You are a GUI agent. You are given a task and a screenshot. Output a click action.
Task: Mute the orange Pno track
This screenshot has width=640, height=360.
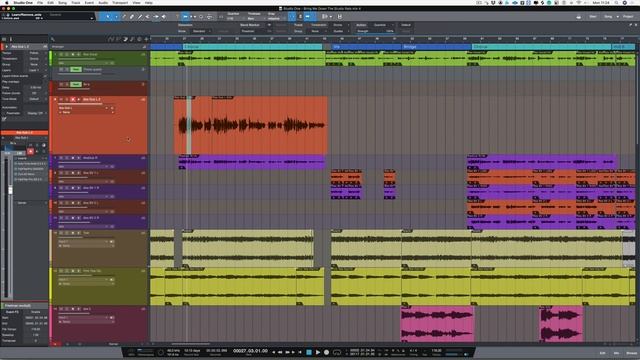tap(61, 100)
